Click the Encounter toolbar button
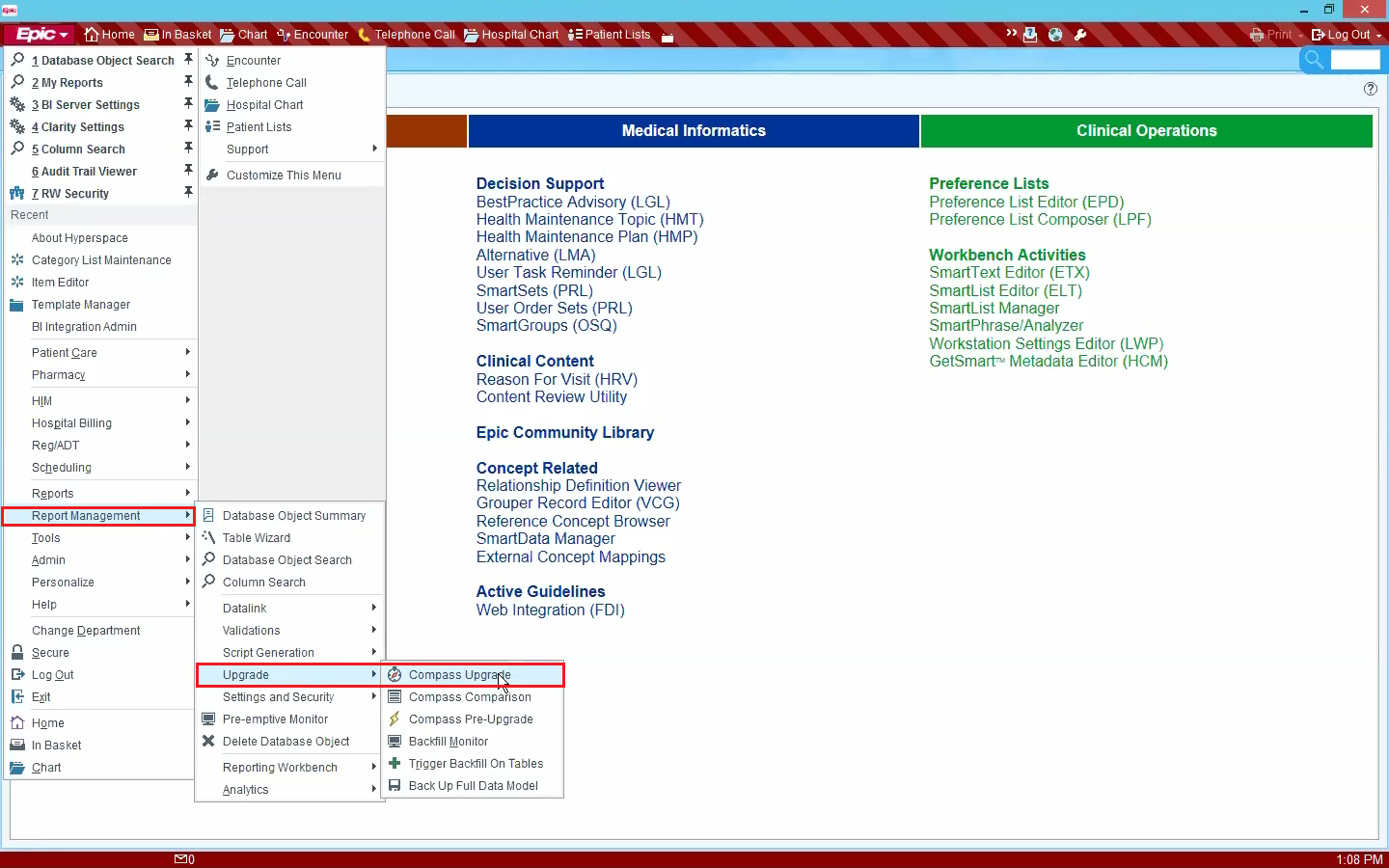The width and height of the screenshot is (1389, 868). click(x=312, y=35)
